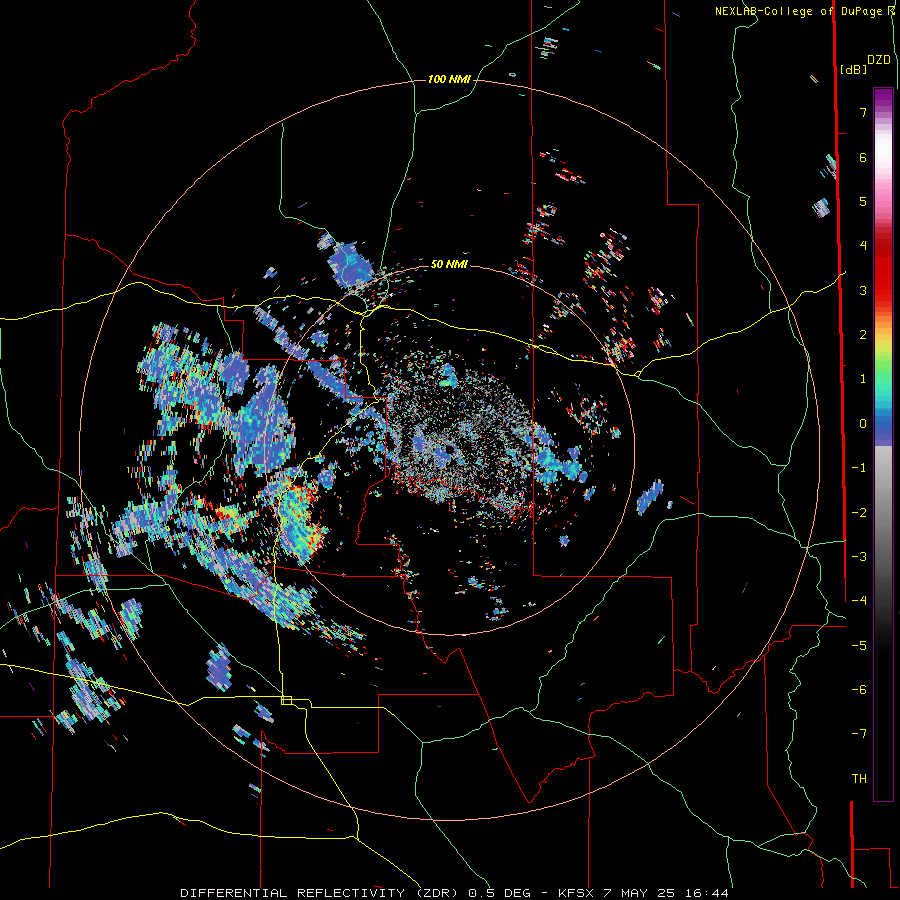Click the [dB] units label
Screen dimensions: 900x900
click(853, 69)
